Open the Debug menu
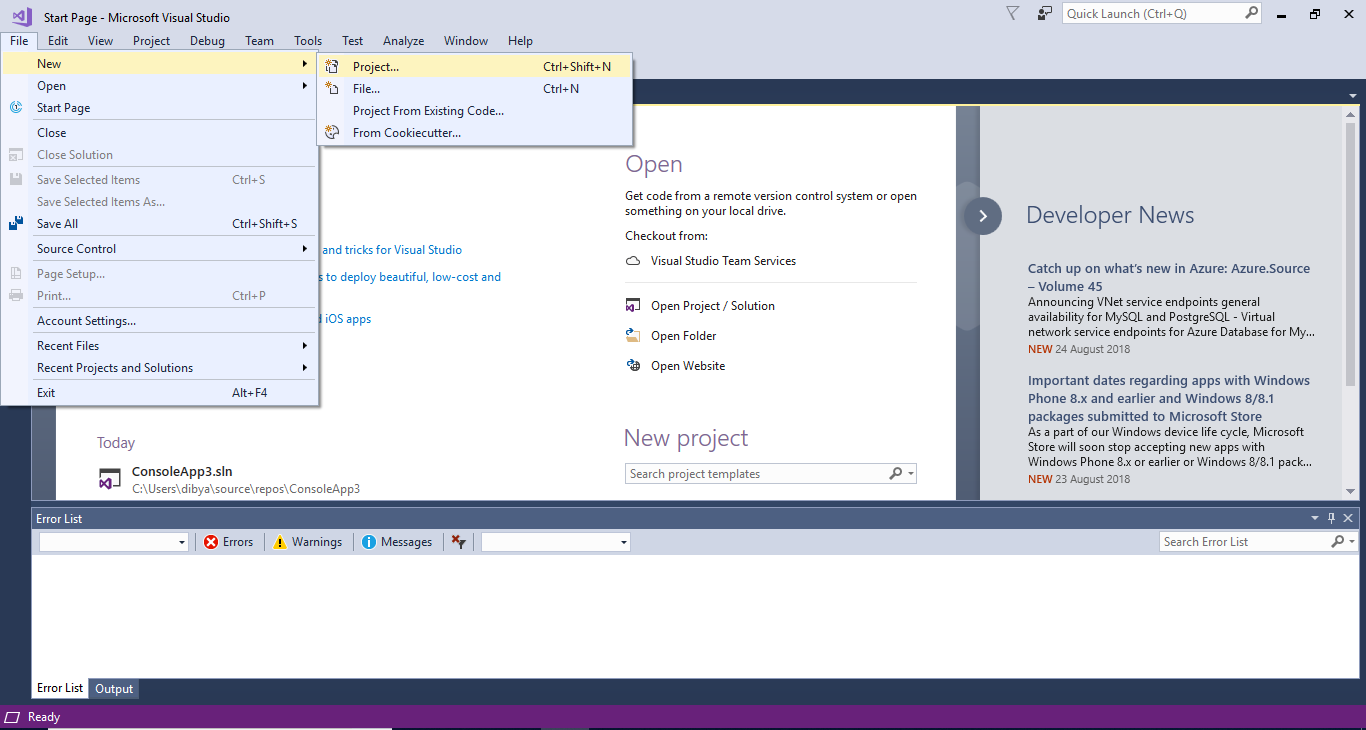Image resolution: width=1366 pixels, height=730 pixels. (207, 41)
